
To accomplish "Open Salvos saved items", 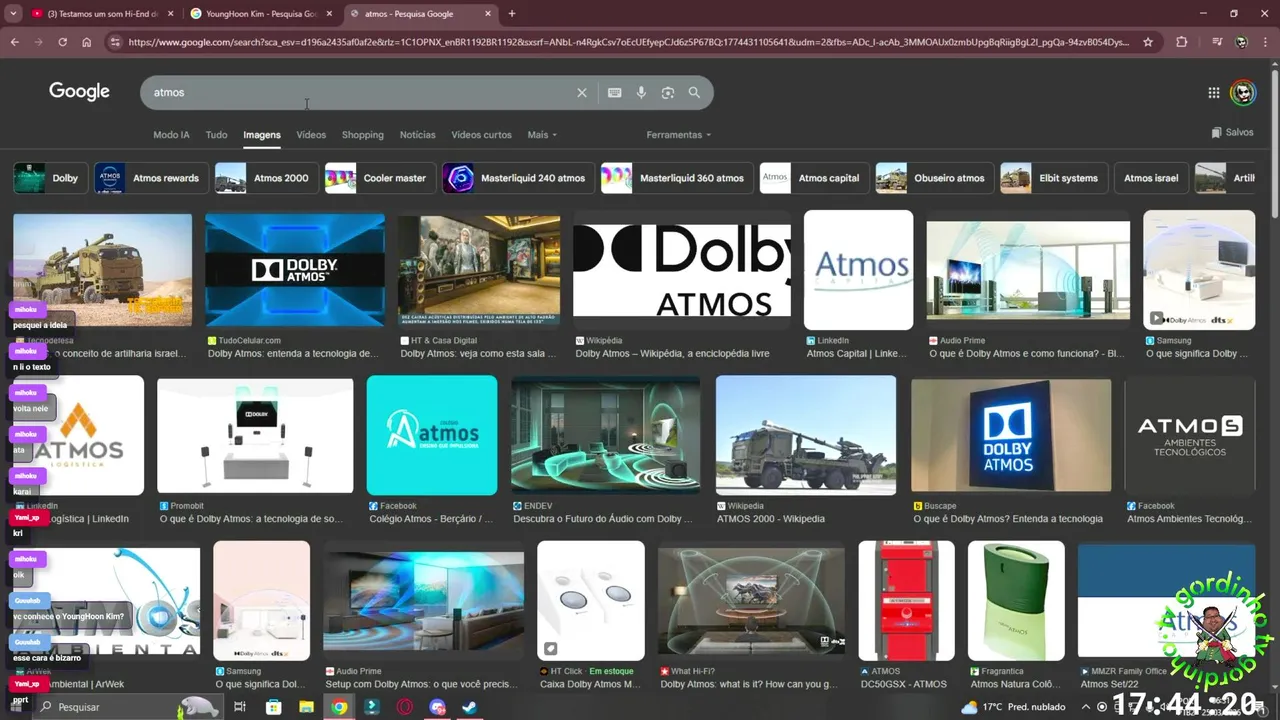I will coord(1232,132).
